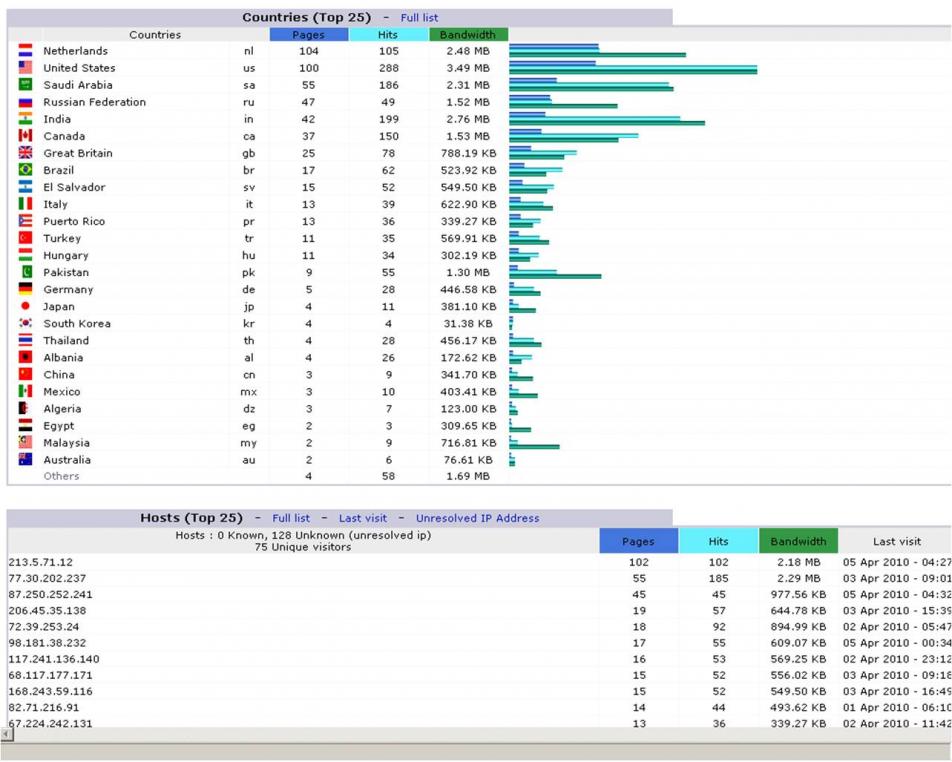Click the United States flag icon
The height and width of the screenshot is (762, 952).
coord(25,67)
